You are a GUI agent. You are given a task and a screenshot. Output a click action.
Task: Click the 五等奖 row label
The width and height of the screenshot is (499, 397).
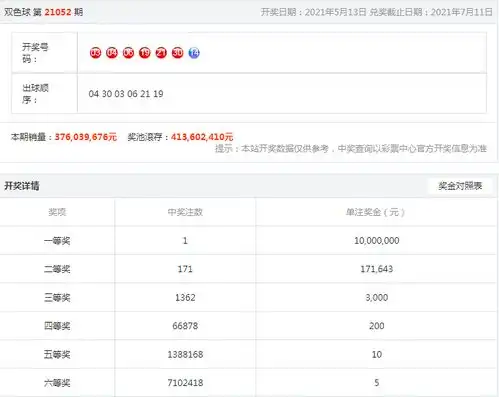click(57, 354)
